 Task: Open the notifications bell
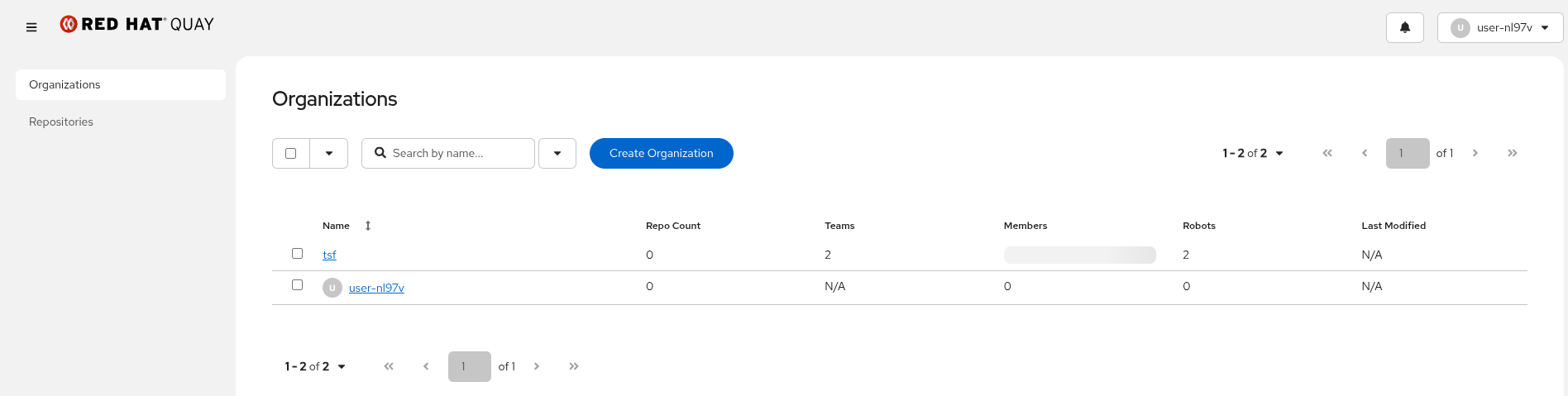[1405, 27]
